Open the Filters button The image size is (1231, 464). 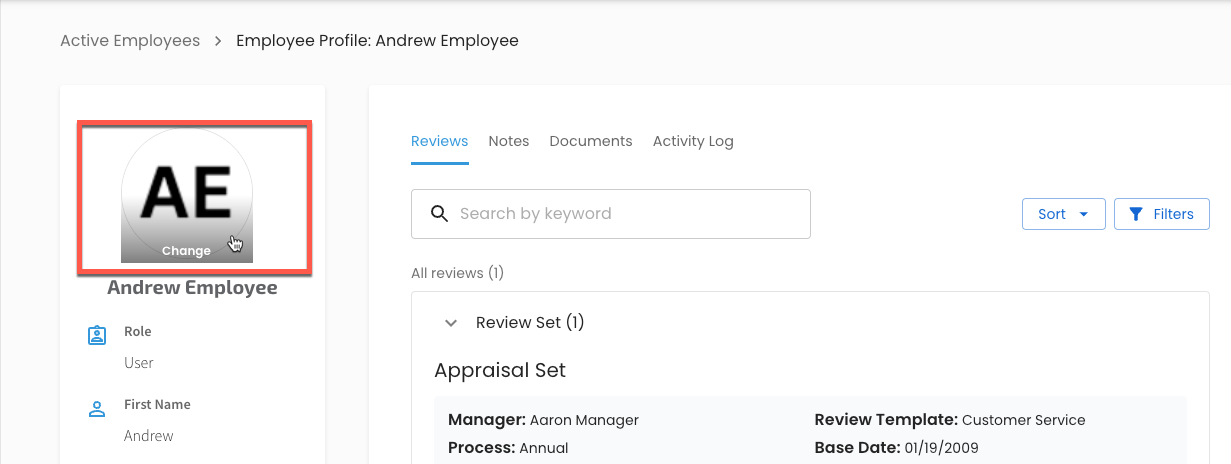pos(1162,214)
